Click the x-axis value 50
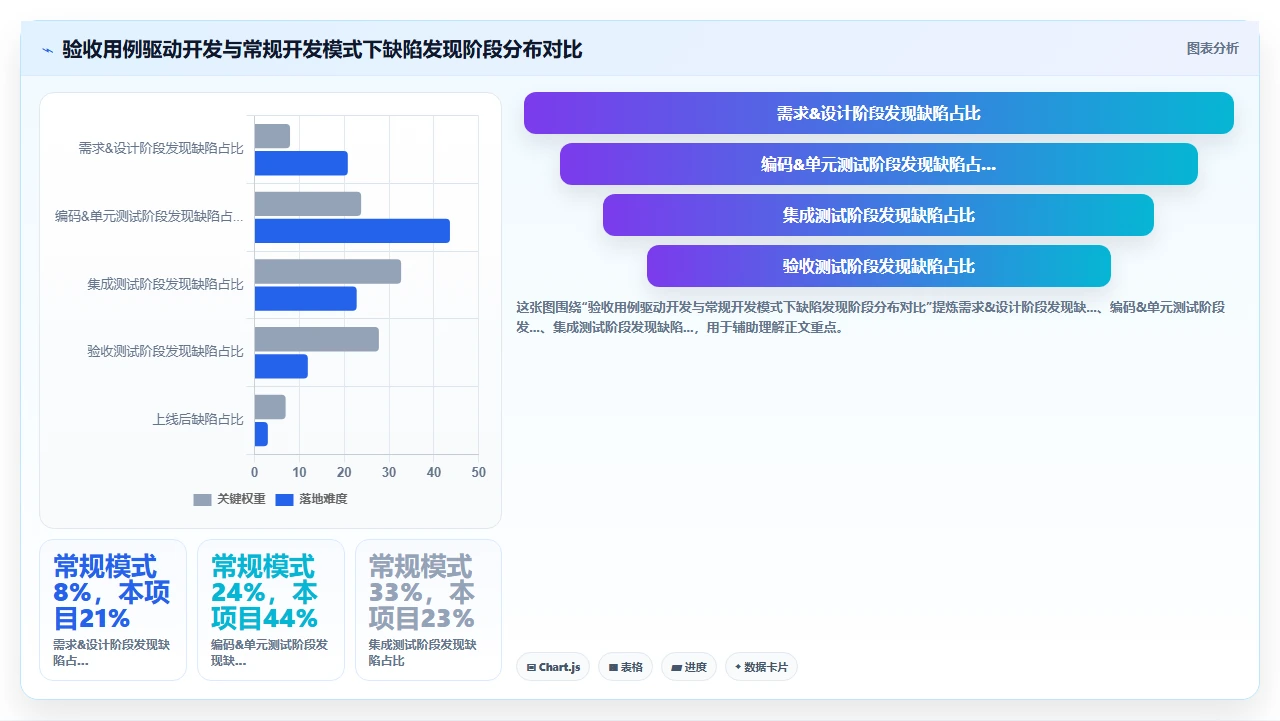This screenshot has height=721, width=1280. click(478, 472)
